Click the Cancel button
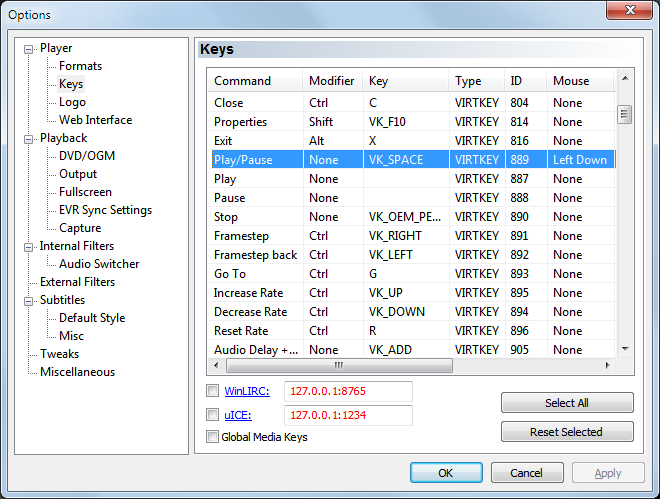This screenshot has height=499, width=660. coord(527,473)
